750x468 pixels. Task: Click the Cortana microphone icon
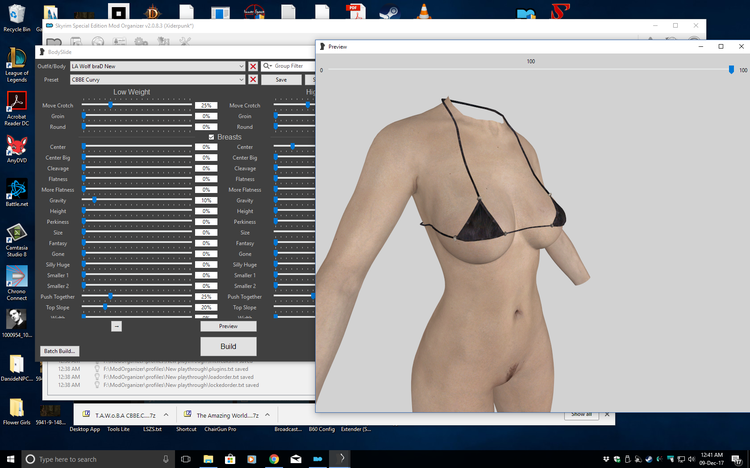[165, 459]
